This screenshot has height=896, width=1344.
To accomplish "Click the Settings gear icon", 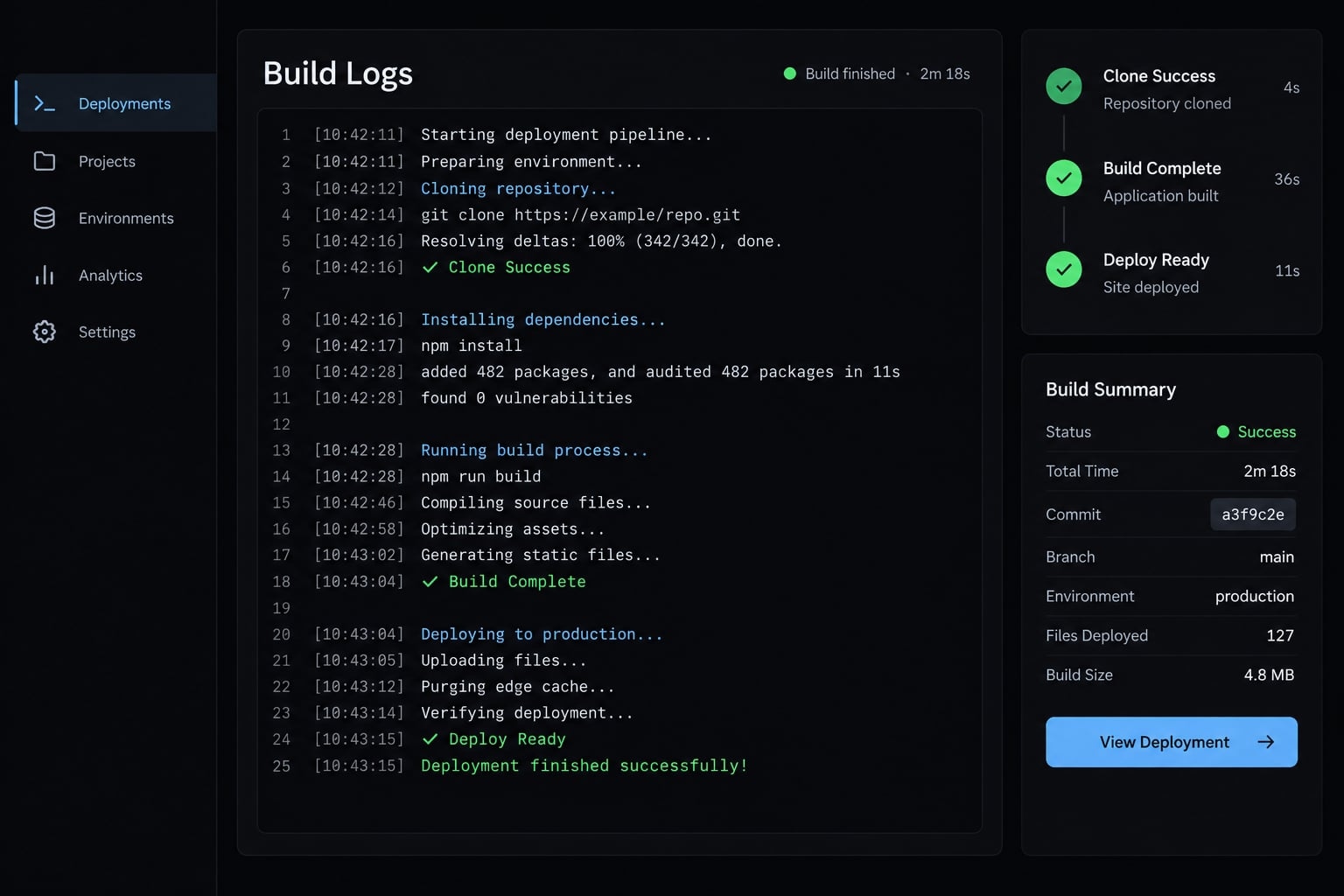I will tap(44, 332).
